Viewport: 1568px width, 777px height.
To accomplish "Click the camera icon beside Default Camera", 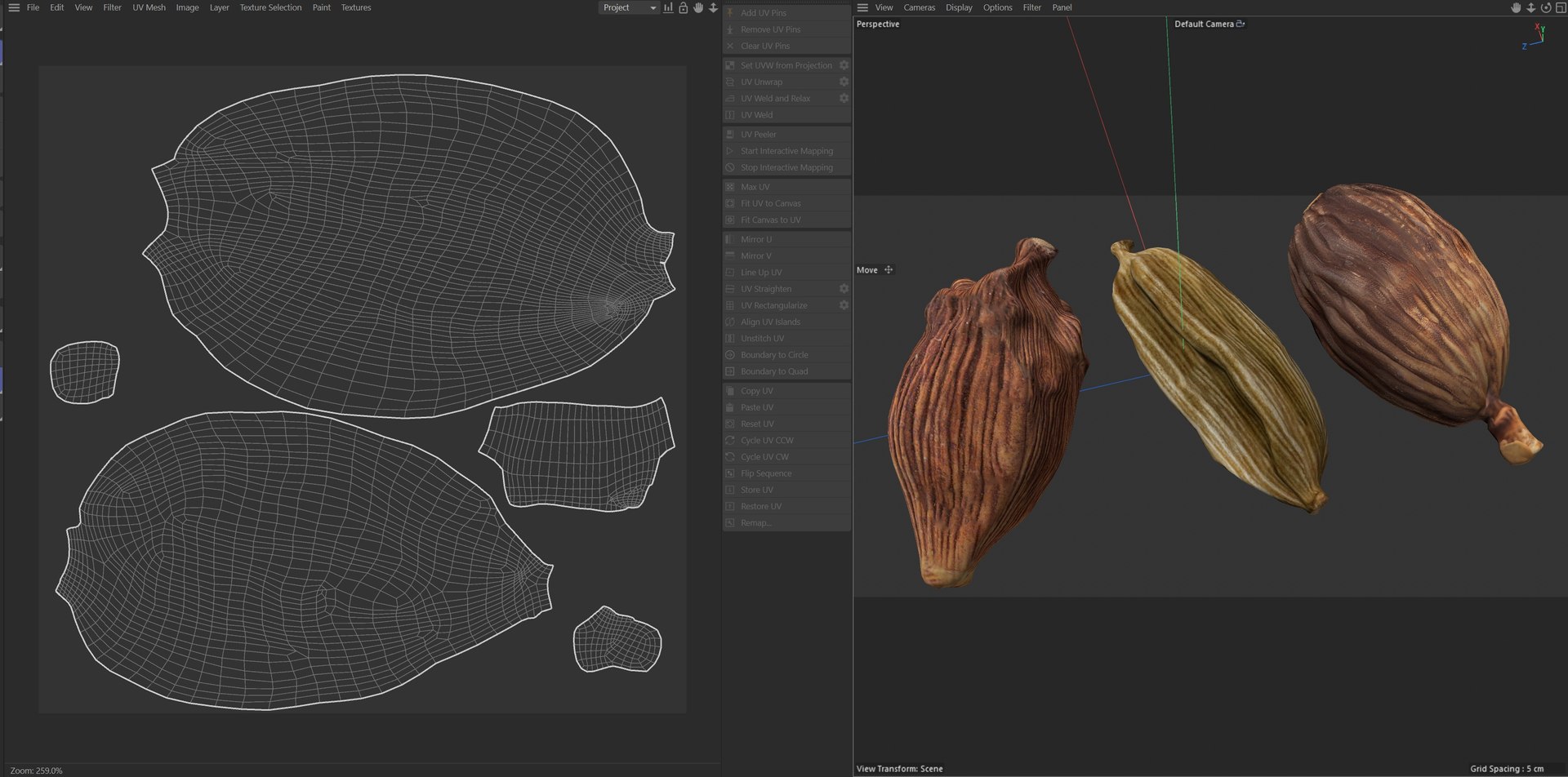I will pyautogui.click(x=1241, y=24).
